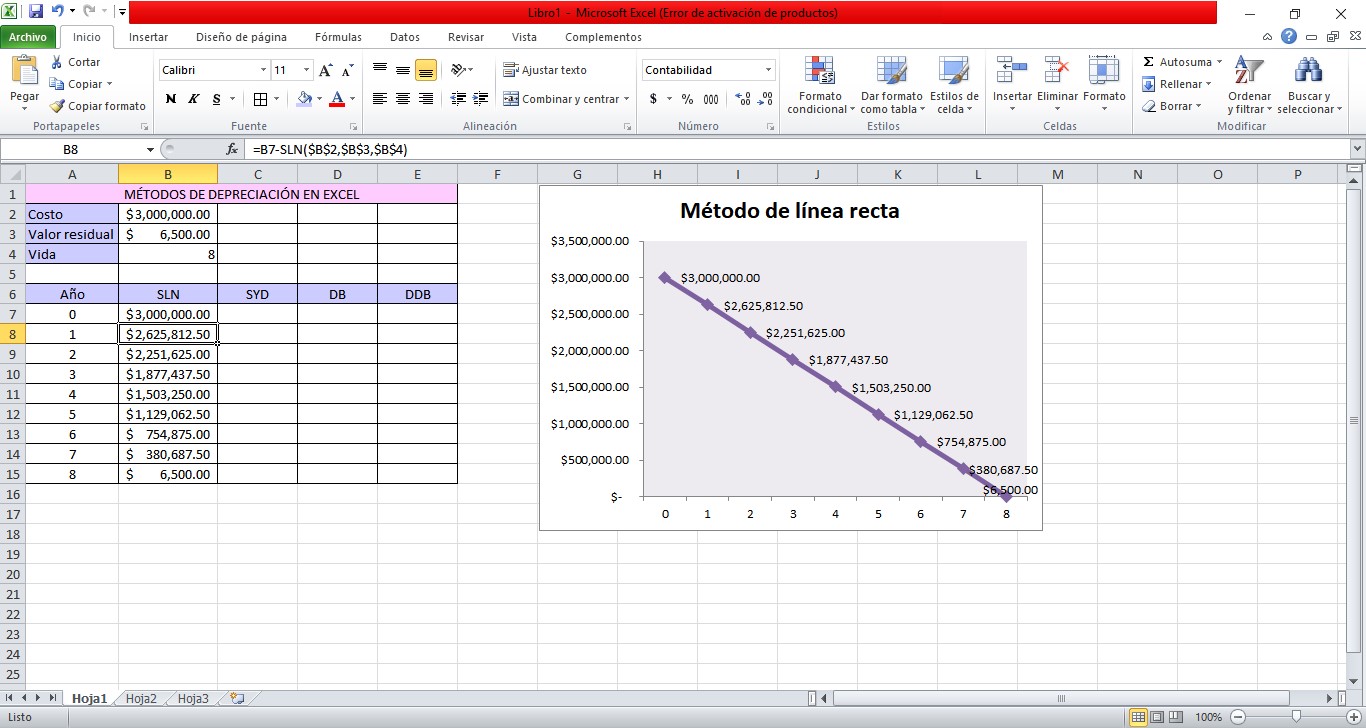This screenshot has width=1366, height=728.
Task: Click the Conditional Formatting icon
Action: [x=820, y=72]
